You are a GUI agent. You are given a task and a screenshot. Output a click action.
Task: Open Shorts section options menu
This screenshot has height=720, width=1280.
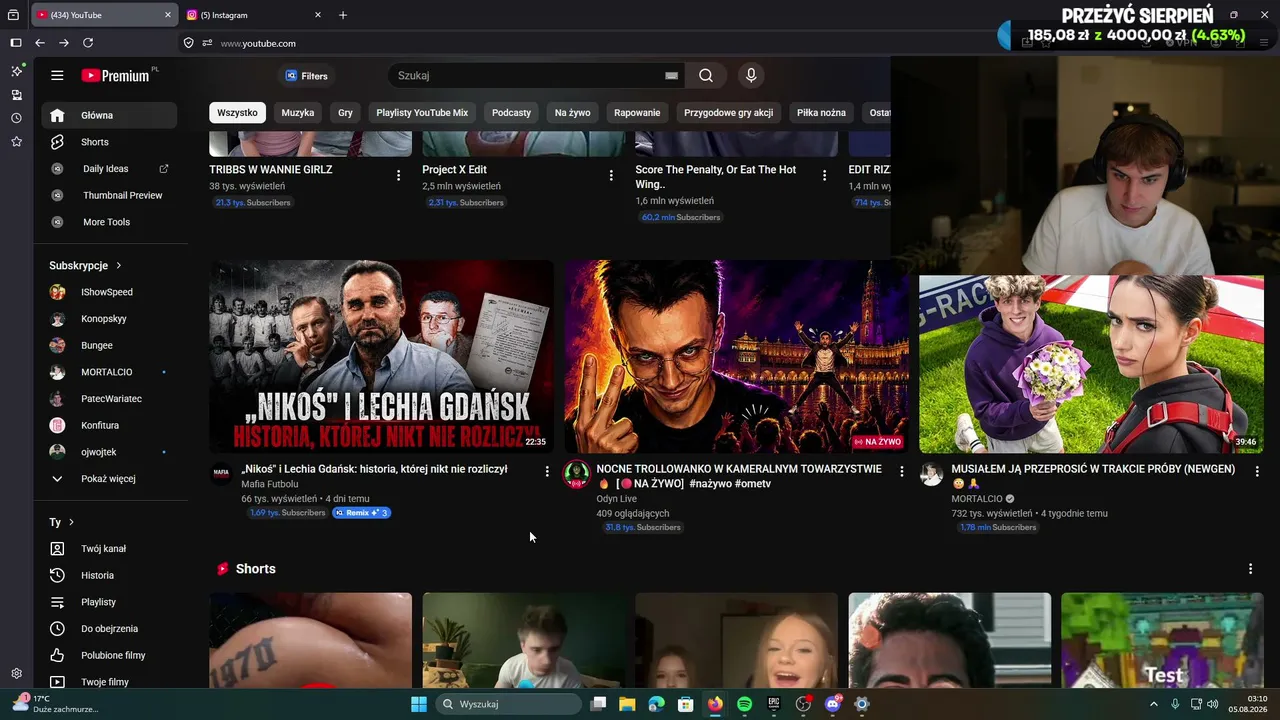click(1250, 569)
